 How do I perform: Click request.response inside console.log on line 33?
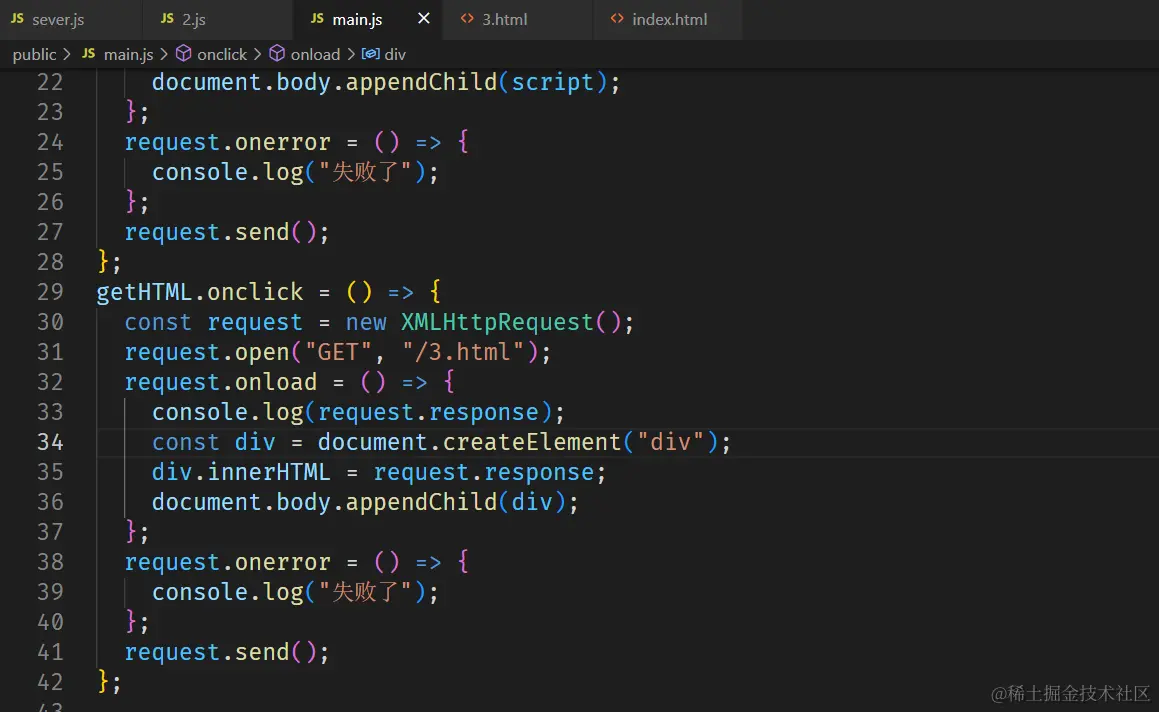[428, 412]
